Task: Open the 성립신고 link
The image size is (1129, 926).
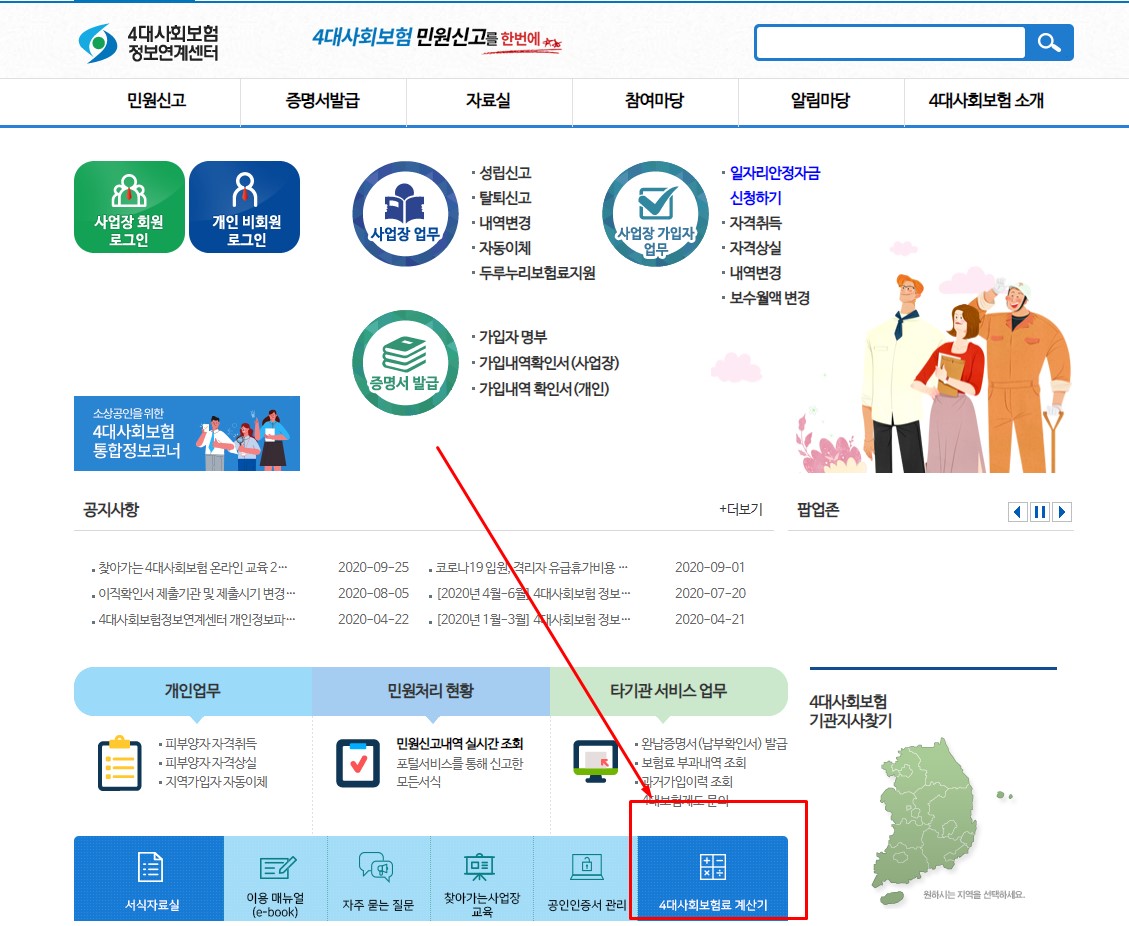Action: (505, 173)
